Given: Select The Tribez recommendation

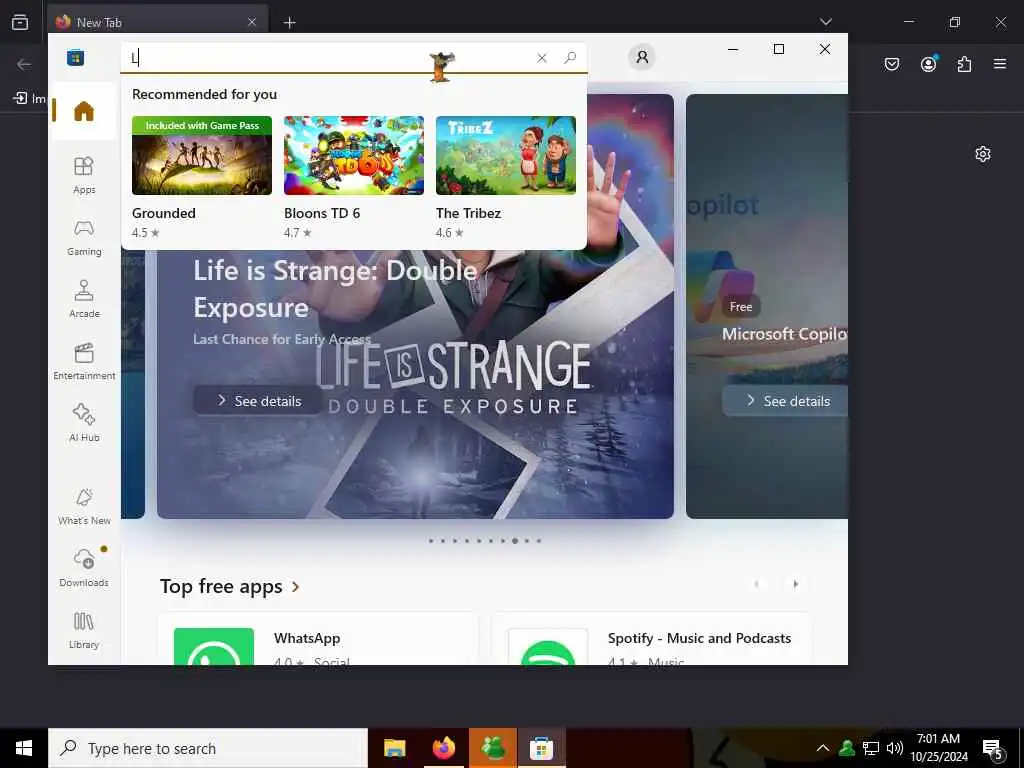Looking at the screenshot, I should pyautogui.click(x=505, y=176).
